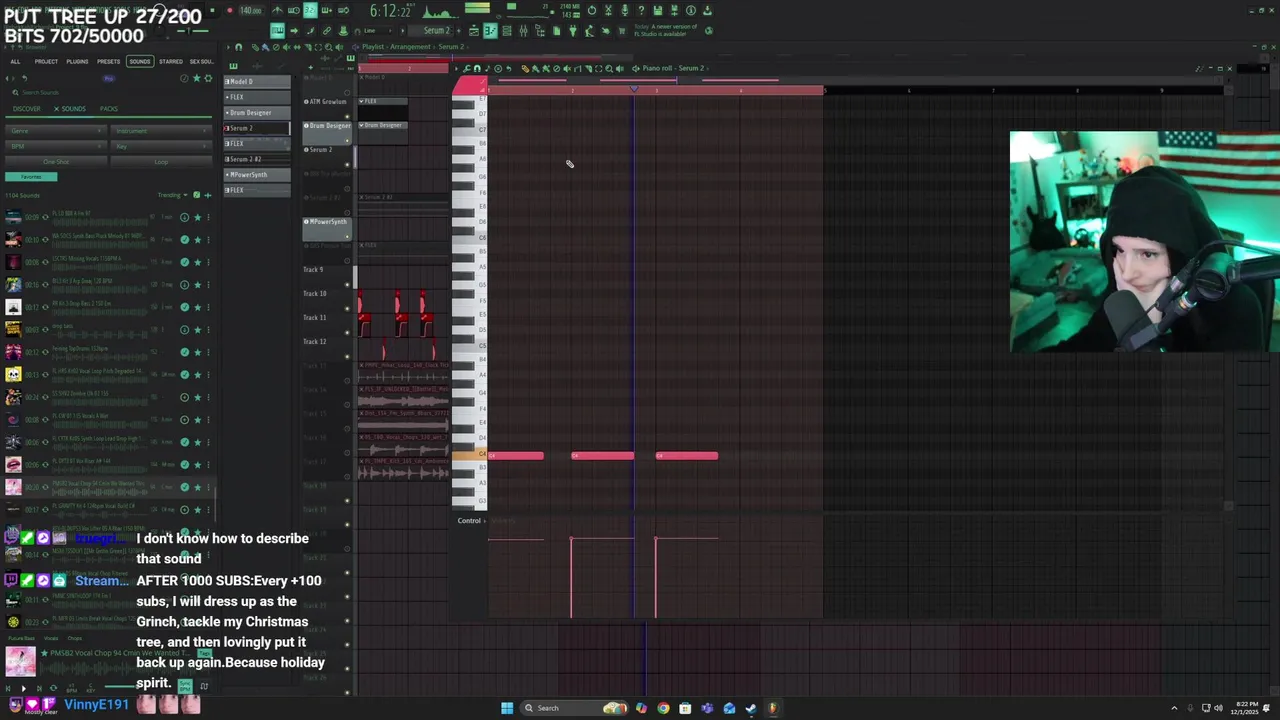Switch to the PLUGINS browser tab

77,62
